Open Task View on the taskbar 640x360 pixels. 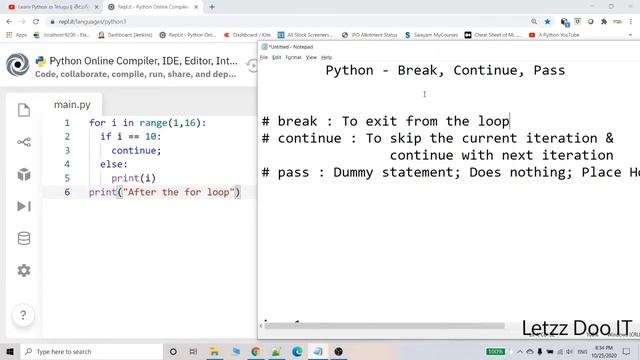click(x=193, y=351)
